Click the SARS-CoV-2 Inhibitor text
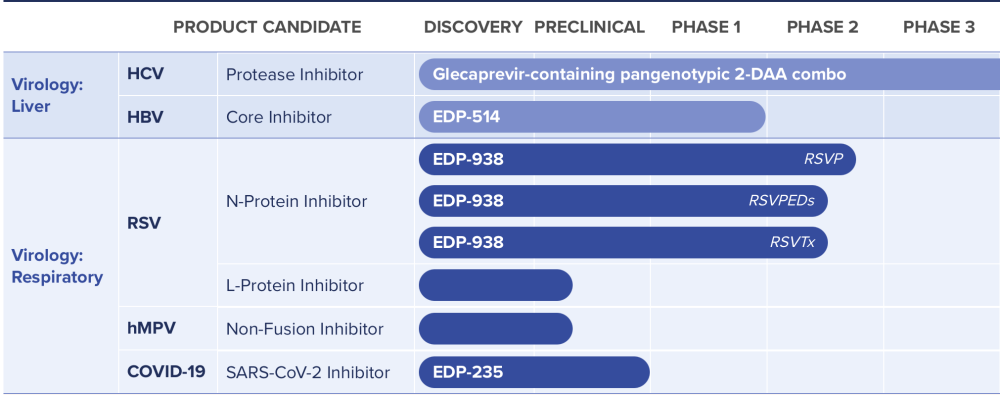Screen dimensions: 1000x395 pos(308,372)
